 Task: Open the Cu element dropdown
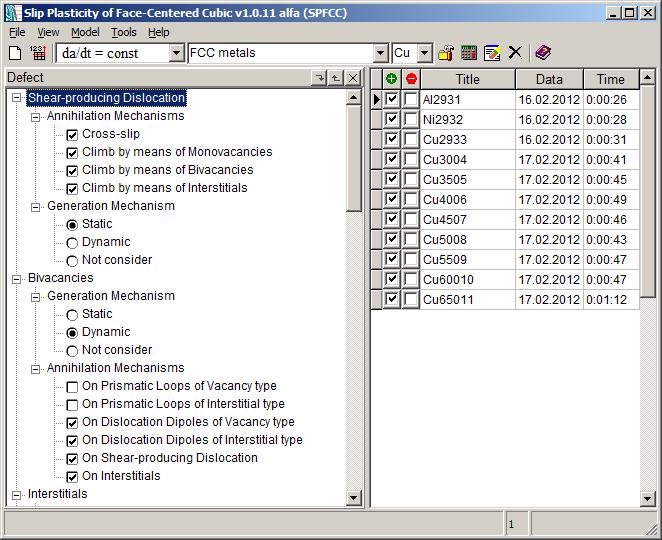pyautogui.click(x=425, y=53)
